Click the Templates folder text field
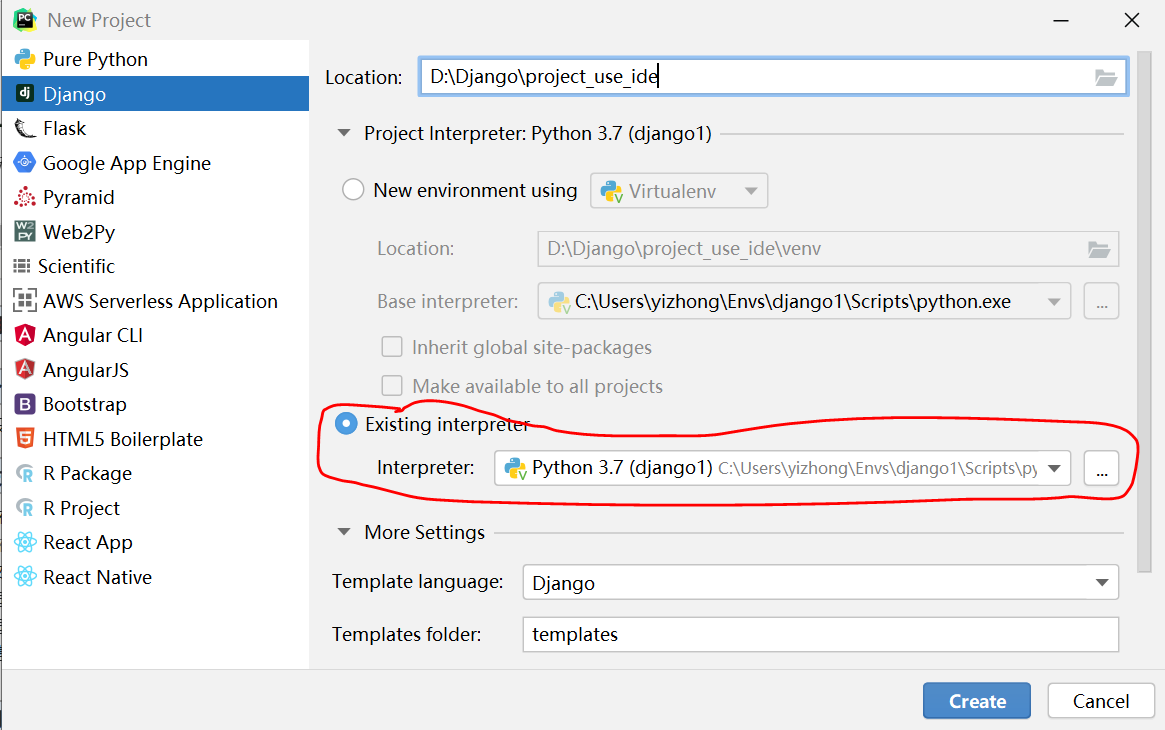The width and height of the screenshot is (1165, 730). click(820, 634)
